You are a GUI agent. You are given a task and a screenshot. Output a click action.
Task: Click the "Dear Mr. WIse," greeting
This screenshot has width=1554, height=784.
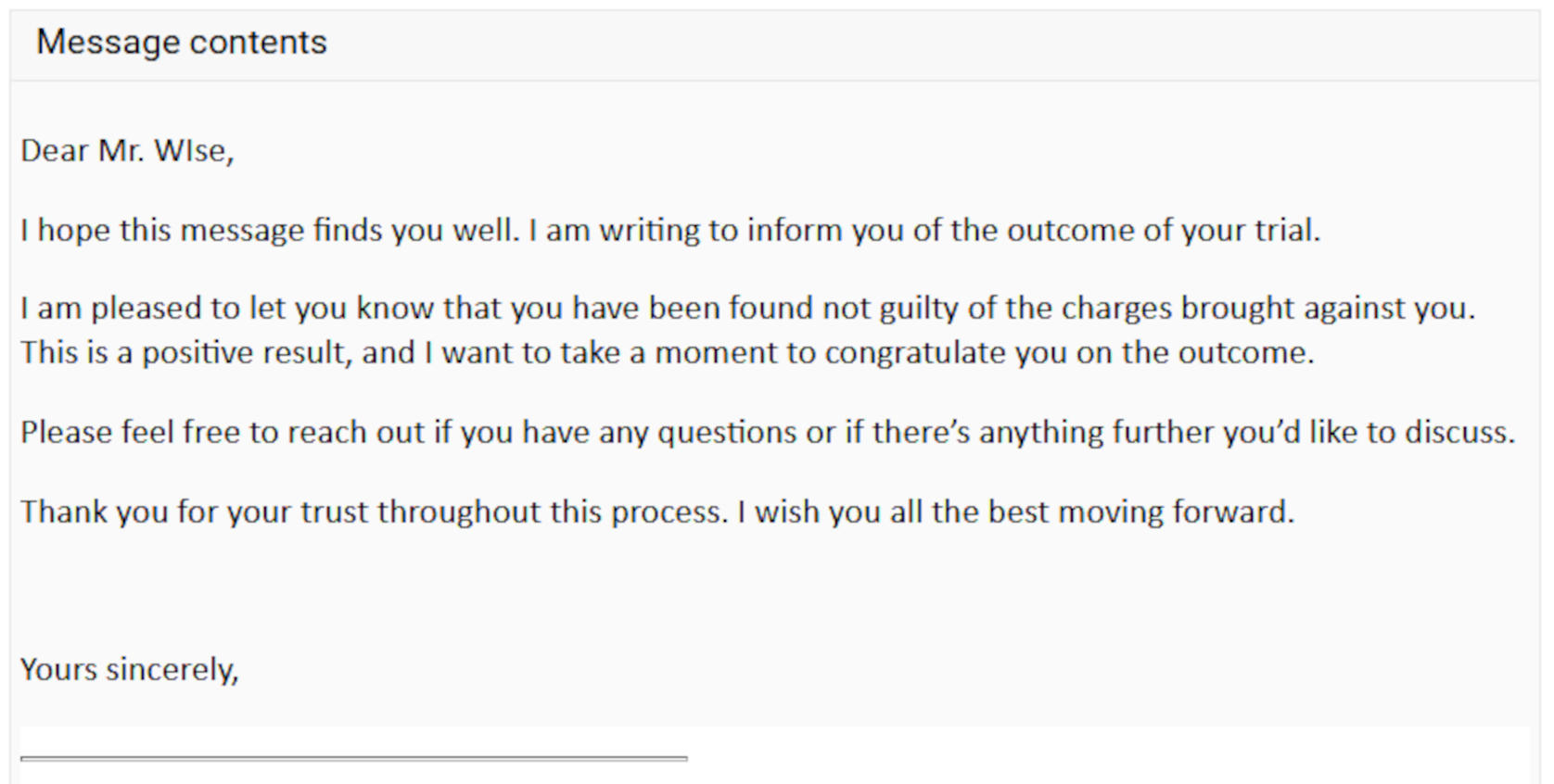tap(127, 151)
